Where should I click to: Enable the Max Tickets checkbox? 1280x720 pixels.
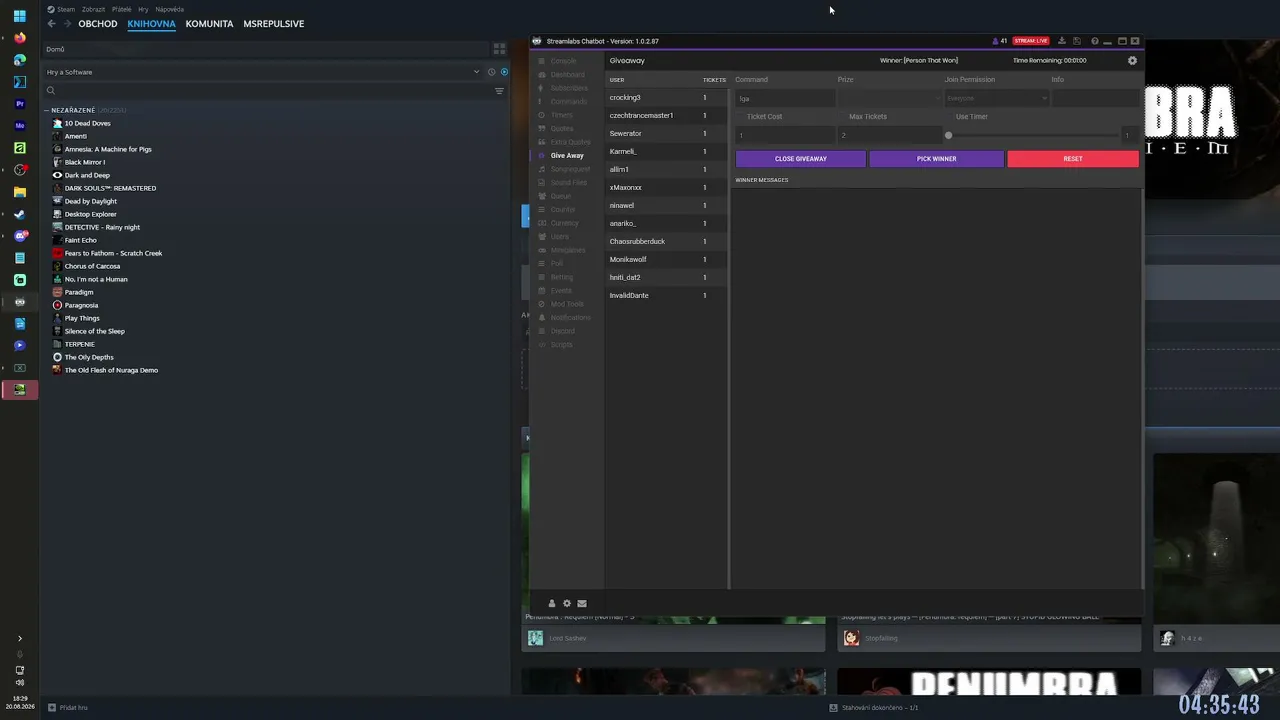click(x=842, y=117)
